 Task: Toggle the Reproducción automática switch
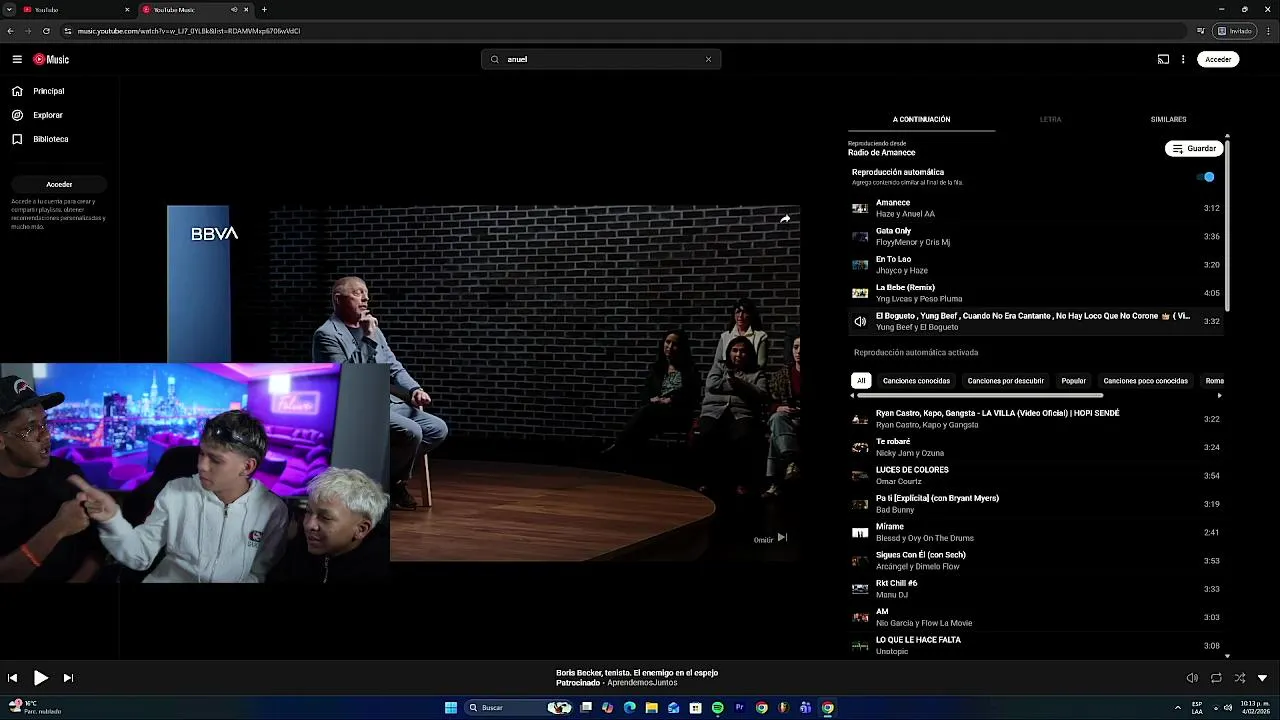click(1205, 177)
